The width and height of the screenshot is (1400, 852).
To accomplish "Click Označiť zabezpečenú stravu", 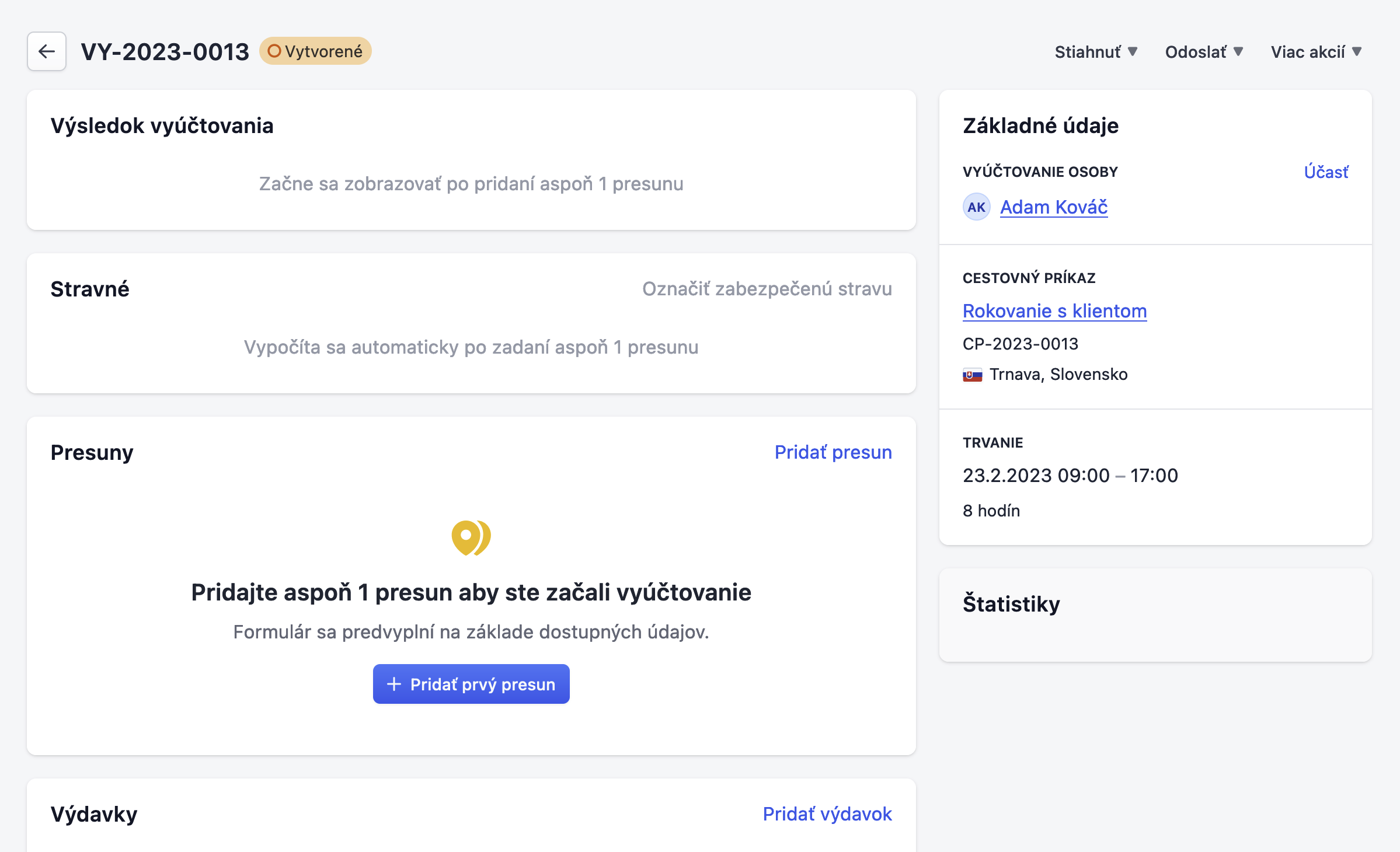I will tap(767, 289).
